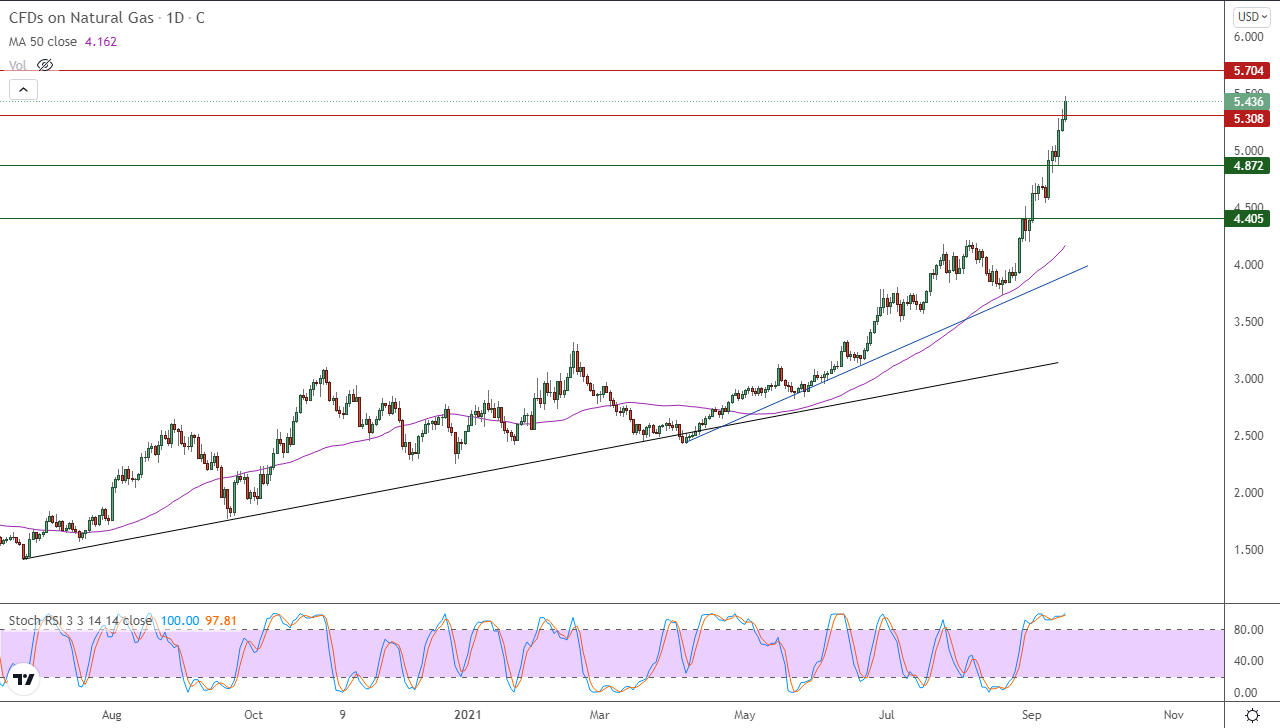Click the 3.500 value on the price axis
The image size is (1280, 728).
1249,322
